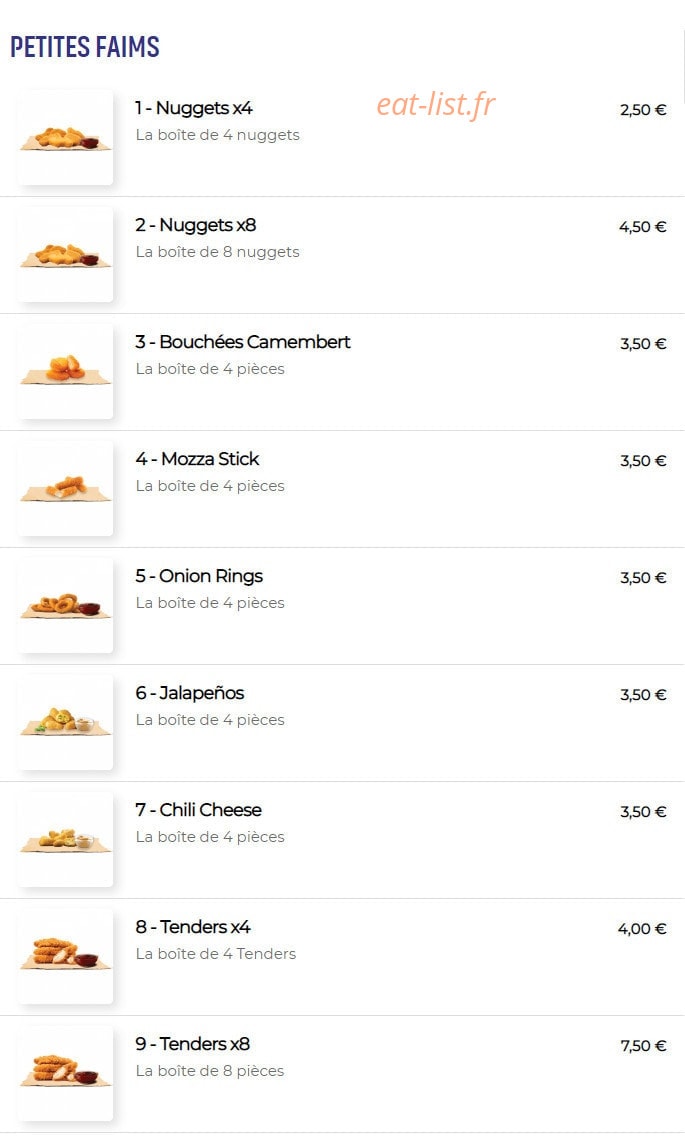The image size is (685, 1136).
Task: Open the '9 - Tenders x8' entry
Action: click(193, 1044)
